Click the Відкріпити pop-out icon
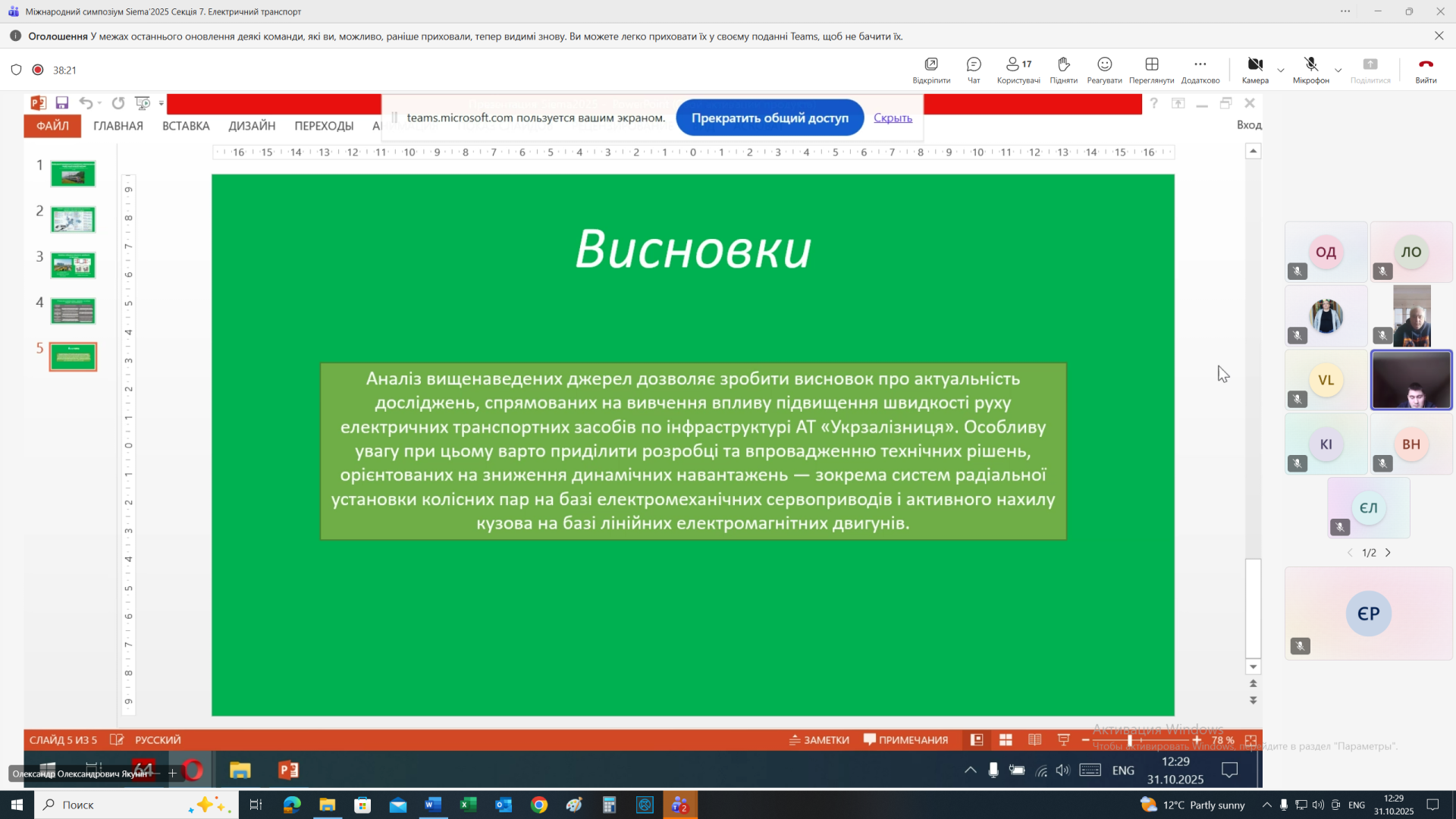This screenshot has width=1456, height=819. (x=931, y=65)
